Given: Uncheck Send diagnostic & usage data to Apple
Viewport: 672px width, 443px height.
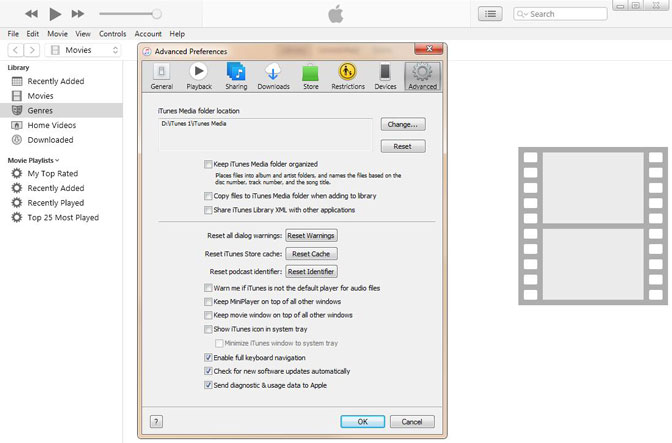Looking at the screenshot, I should 208,385.
